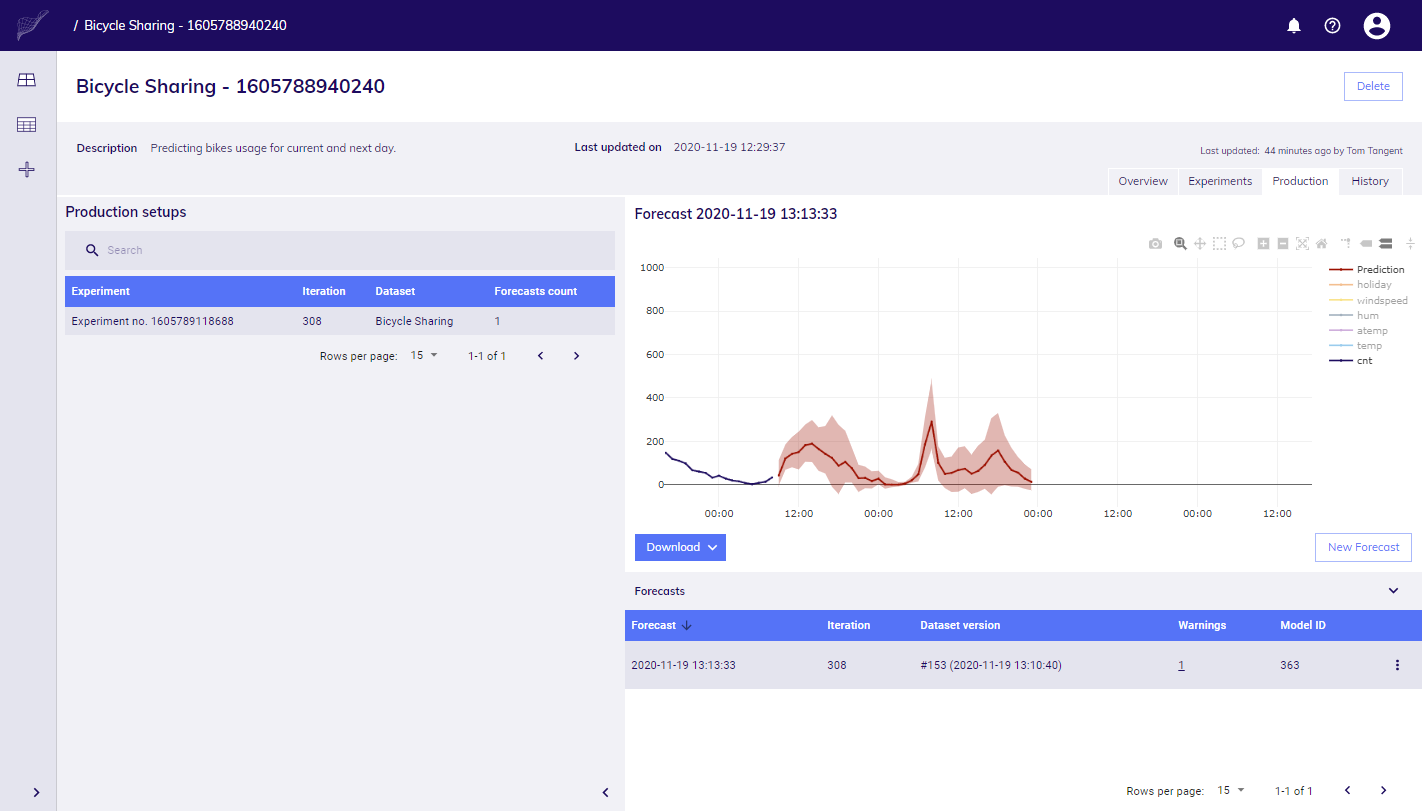Image resolution: width=1422 pixels, height=811 pixels.
Task: Click the plus icon in left sidebar
Action: 27,170
